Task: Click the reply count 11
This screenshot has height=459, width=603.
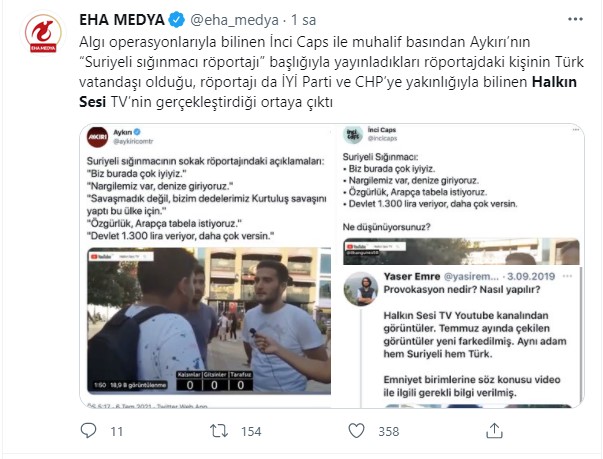Action: [x=117, y=431]
